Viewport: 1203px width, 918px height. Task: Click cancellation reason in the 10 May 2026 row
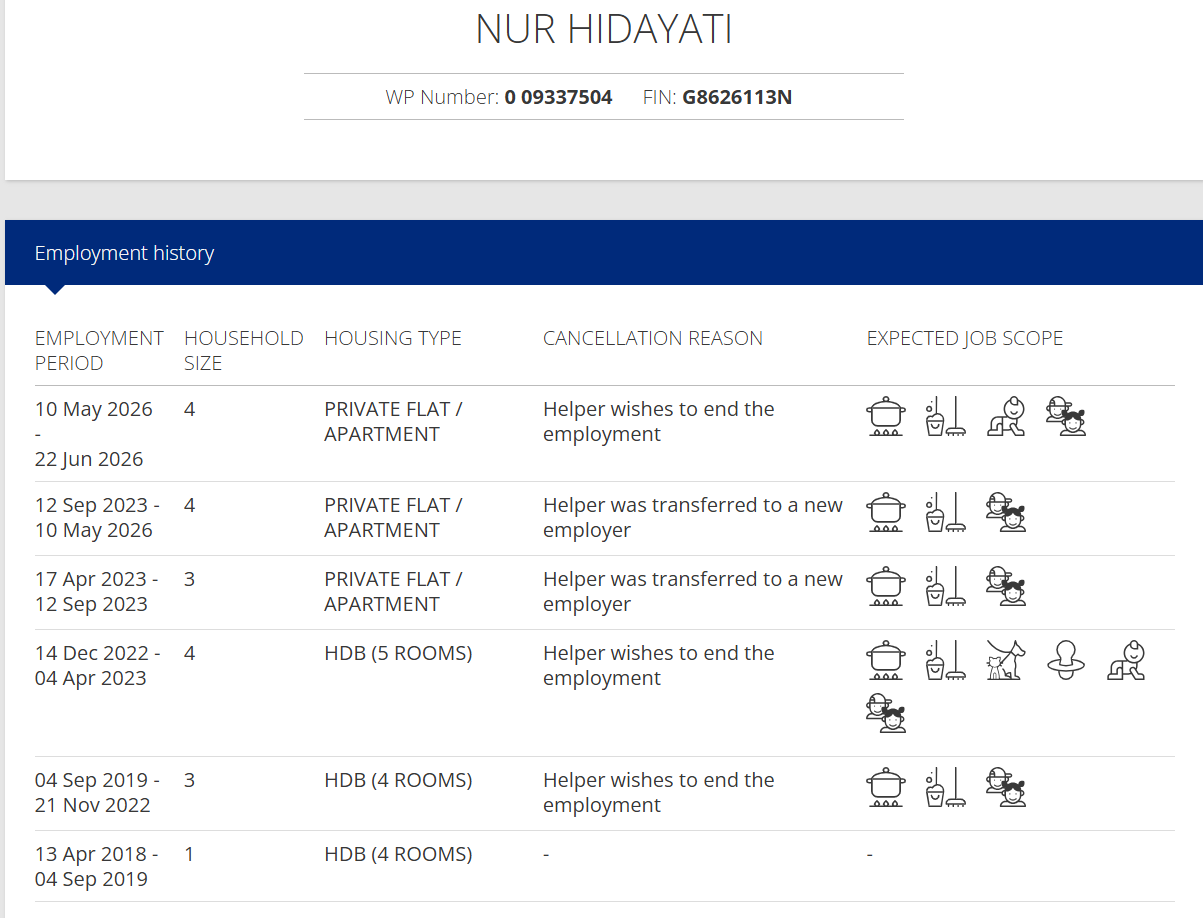click(659, 422)
